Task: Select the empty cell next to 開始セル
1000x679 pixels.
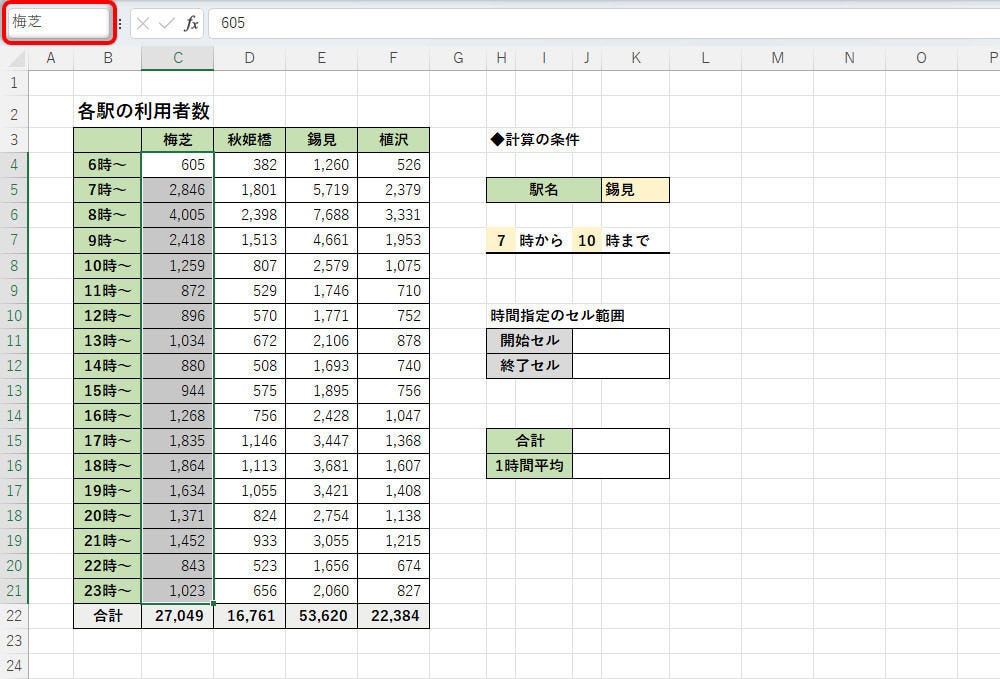Action: coord(620,341)
